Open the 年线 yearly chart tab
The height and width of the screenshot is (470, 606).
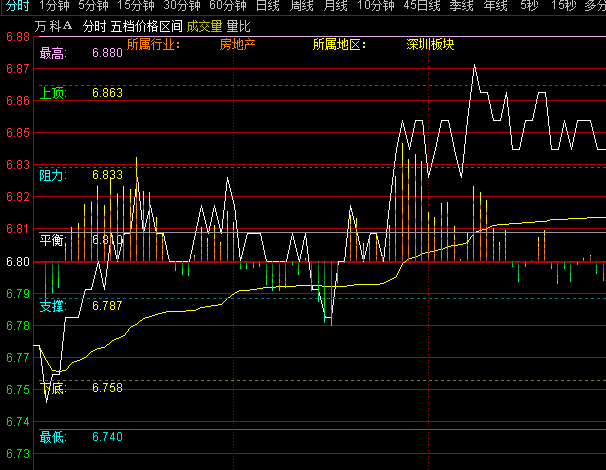tap(495, 6)
